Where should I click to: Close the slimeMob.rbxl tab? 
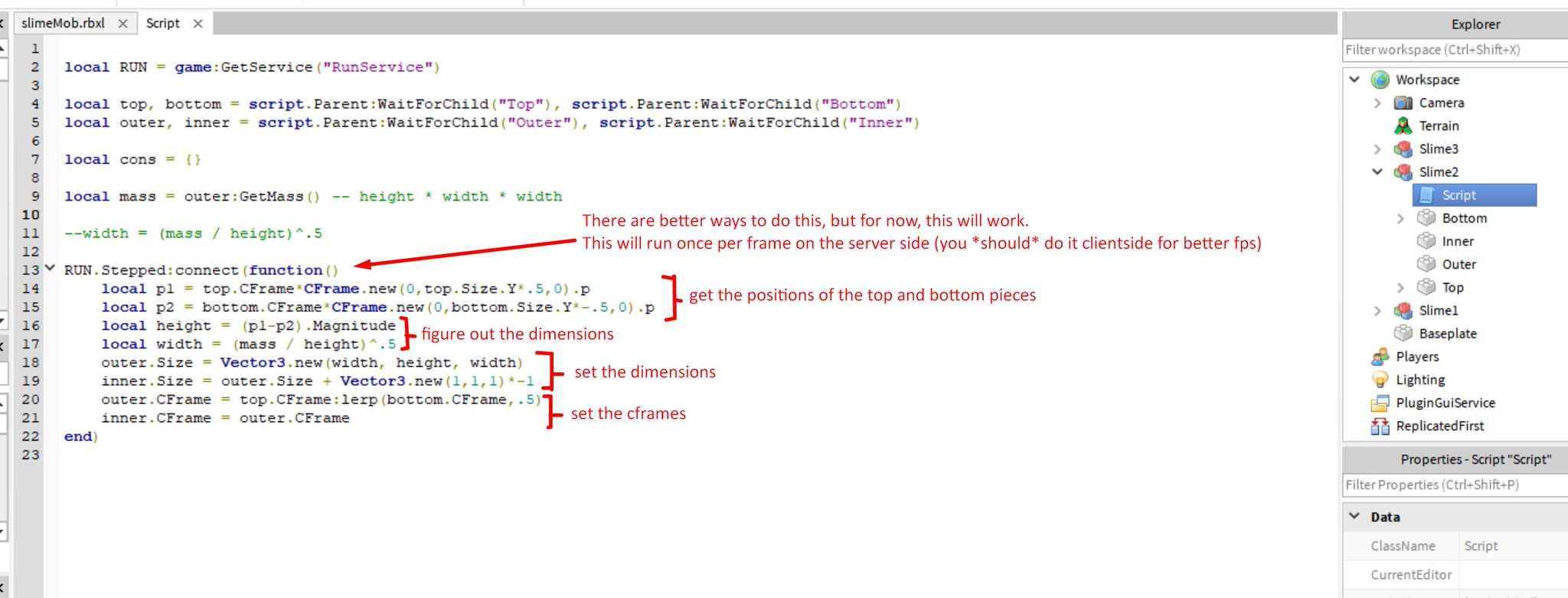coord(122,24)
